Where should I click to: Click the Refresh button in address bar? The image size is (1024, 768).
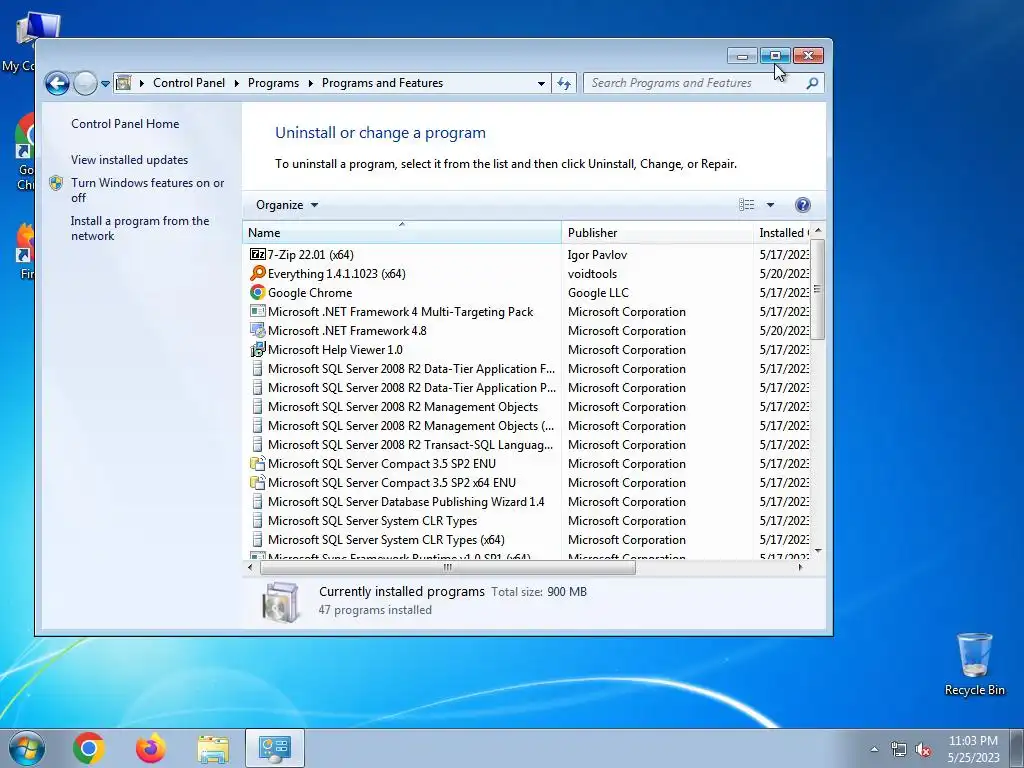564,84
